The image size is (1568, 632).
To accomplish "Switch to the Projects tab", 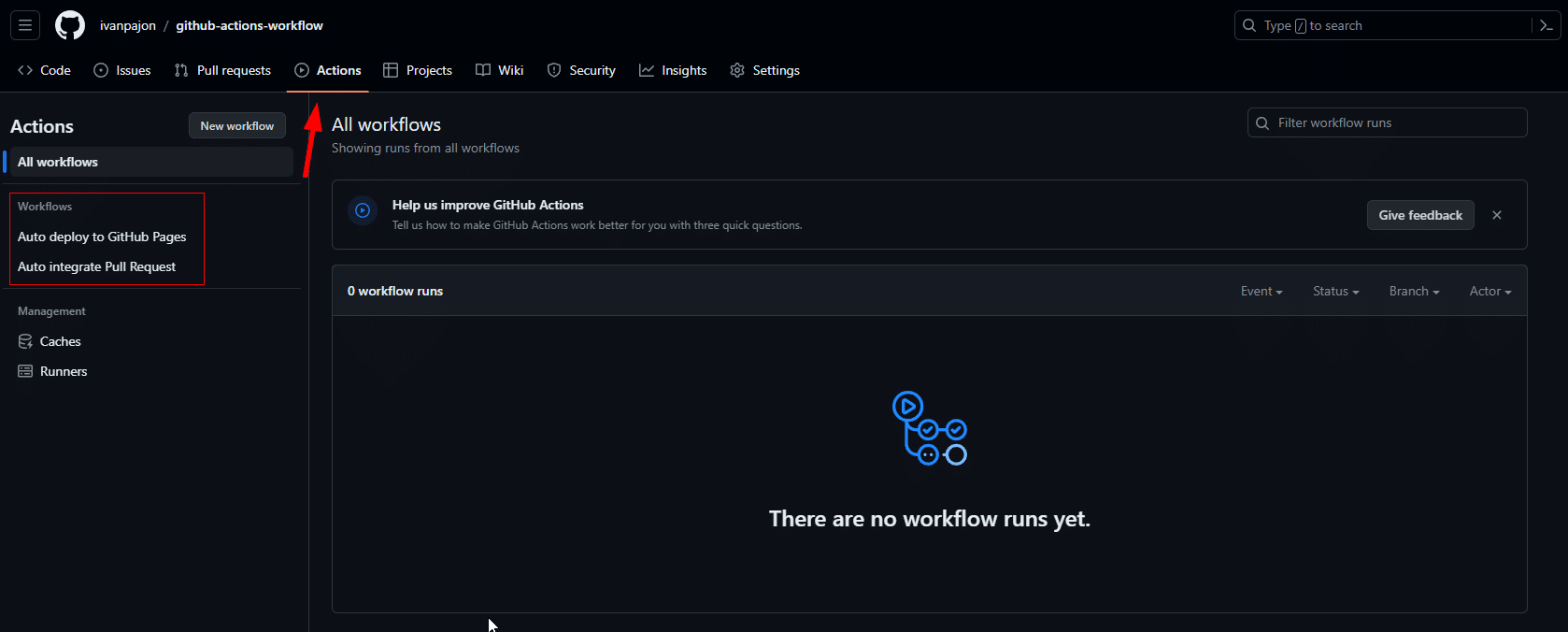I will tap(418, 70).
